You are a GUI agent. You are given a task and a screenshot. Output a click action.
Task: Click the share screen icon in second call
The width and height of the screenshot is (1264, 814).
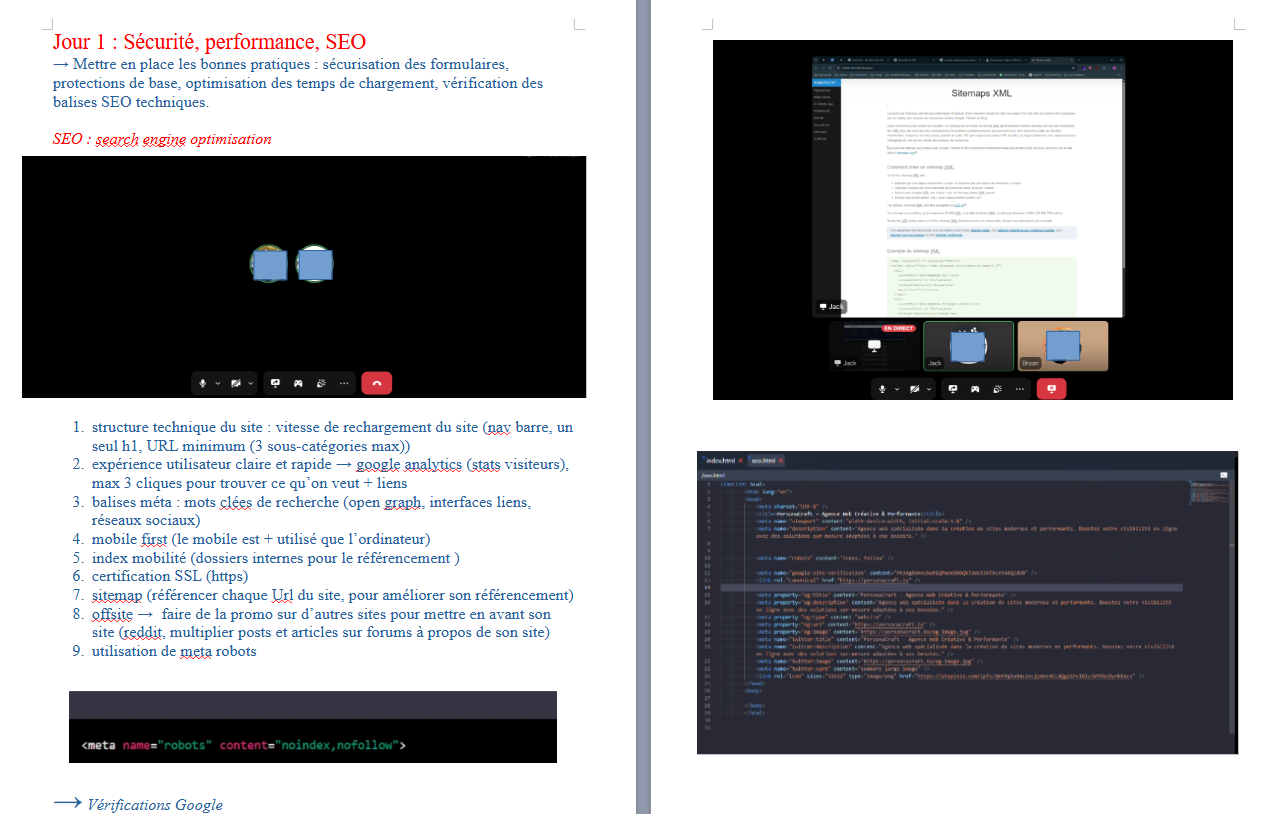(952, 388)
